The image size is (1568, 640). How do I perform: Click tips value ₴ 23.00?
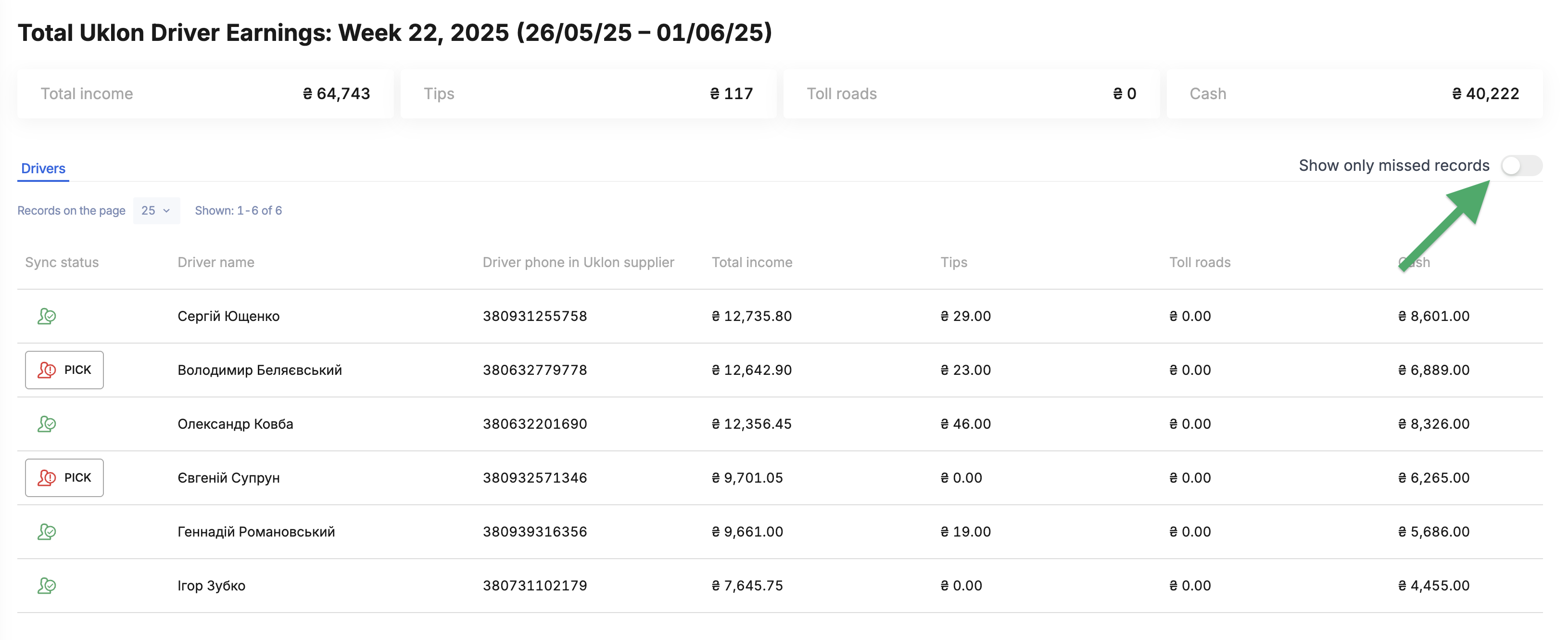(x=966, y=370)
